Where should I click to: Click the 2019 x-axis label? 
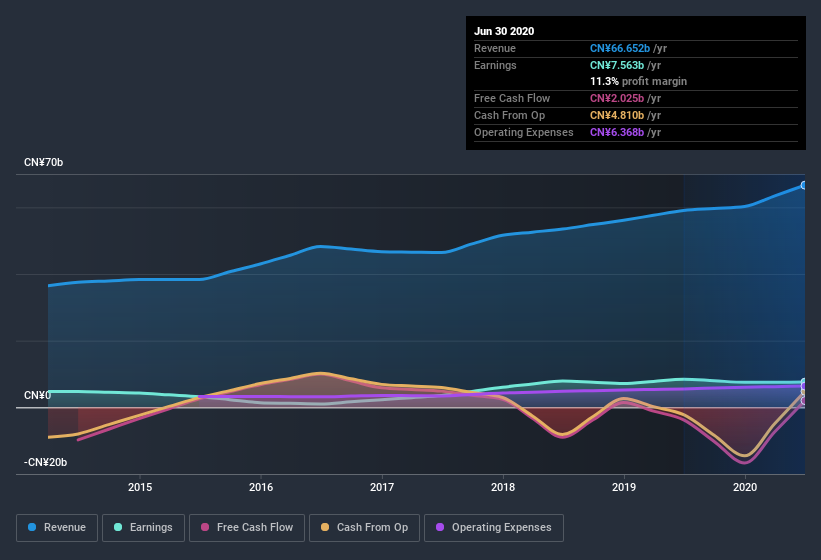(x=624, y=487)
